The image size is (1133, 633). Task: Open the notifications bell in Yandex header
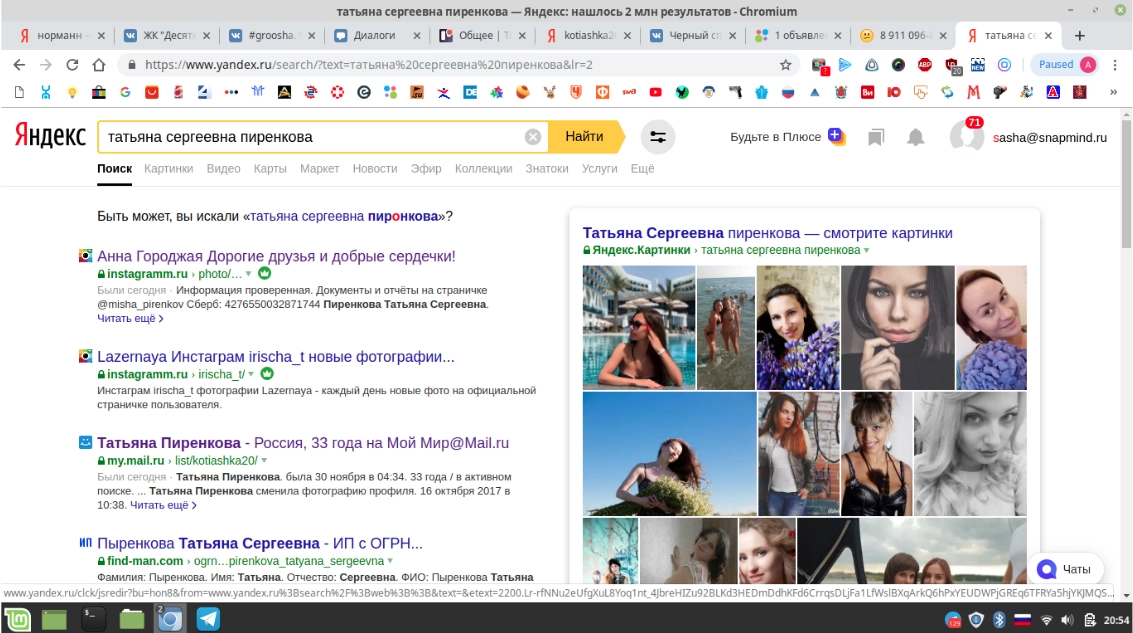coord(915,137)
